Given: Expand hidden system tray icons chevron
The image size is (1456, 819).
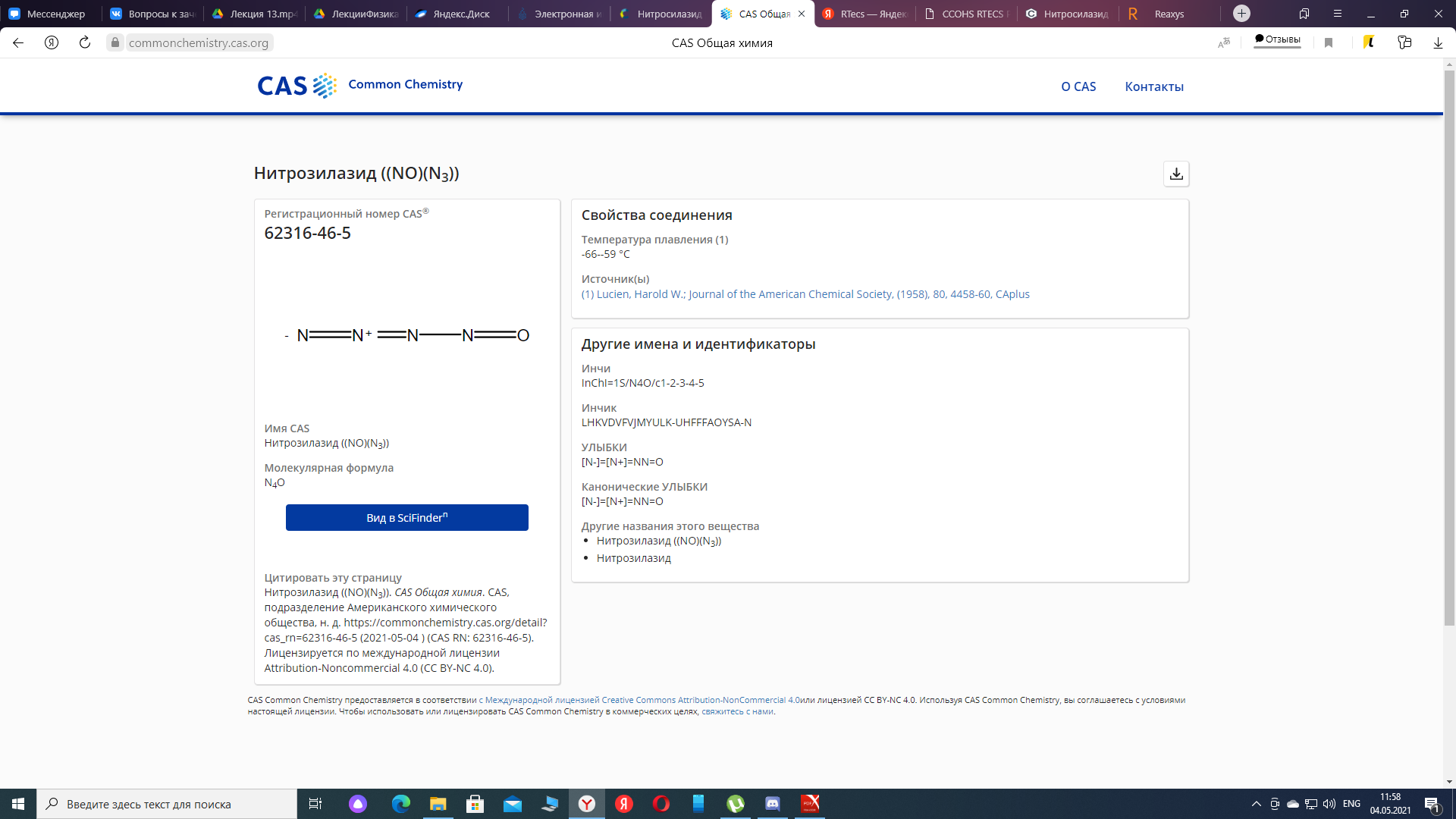Looking at the screenshot, I should (1256, 804).
